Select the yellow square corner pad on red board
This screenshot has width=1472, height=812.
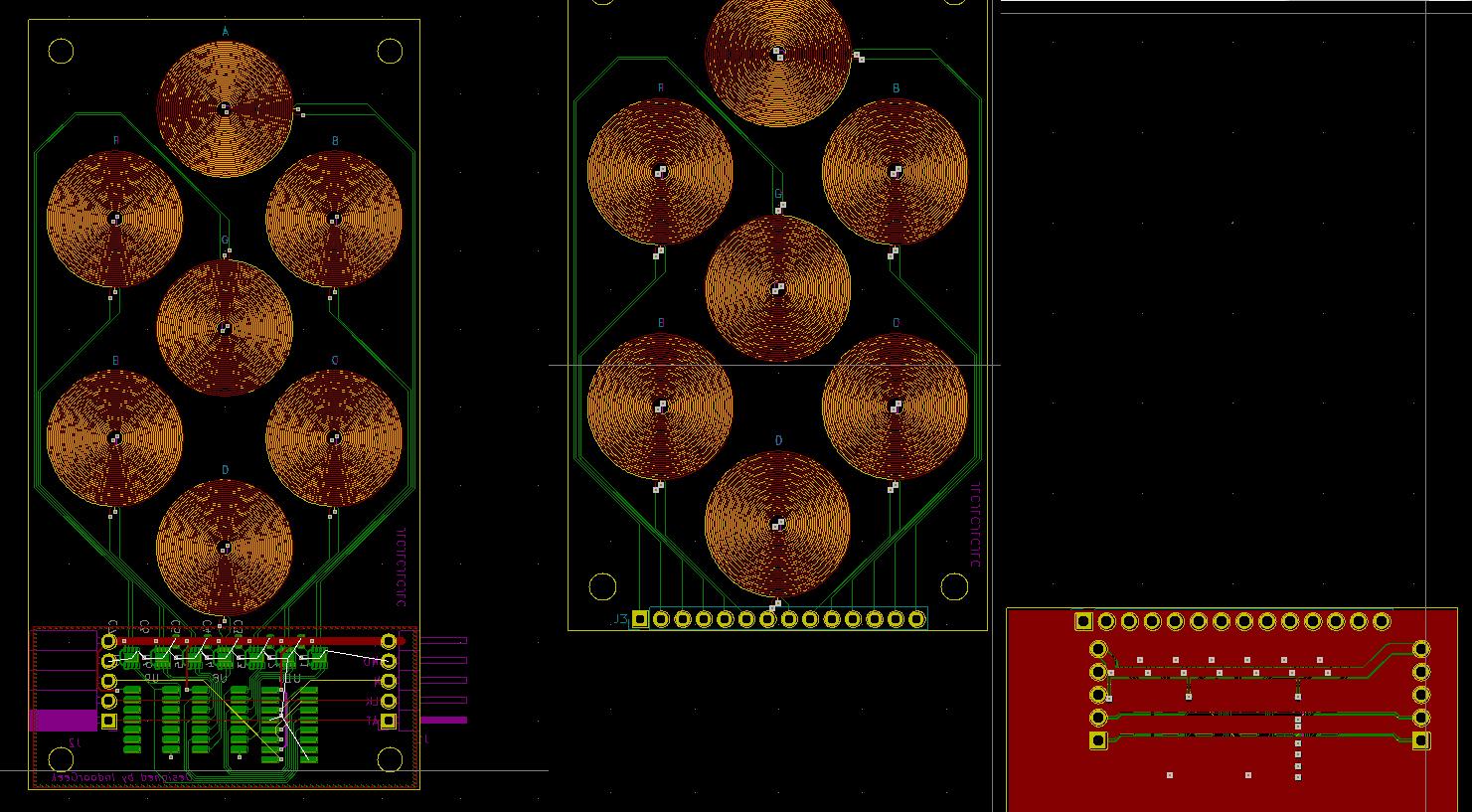click(x=1082, y=621)
